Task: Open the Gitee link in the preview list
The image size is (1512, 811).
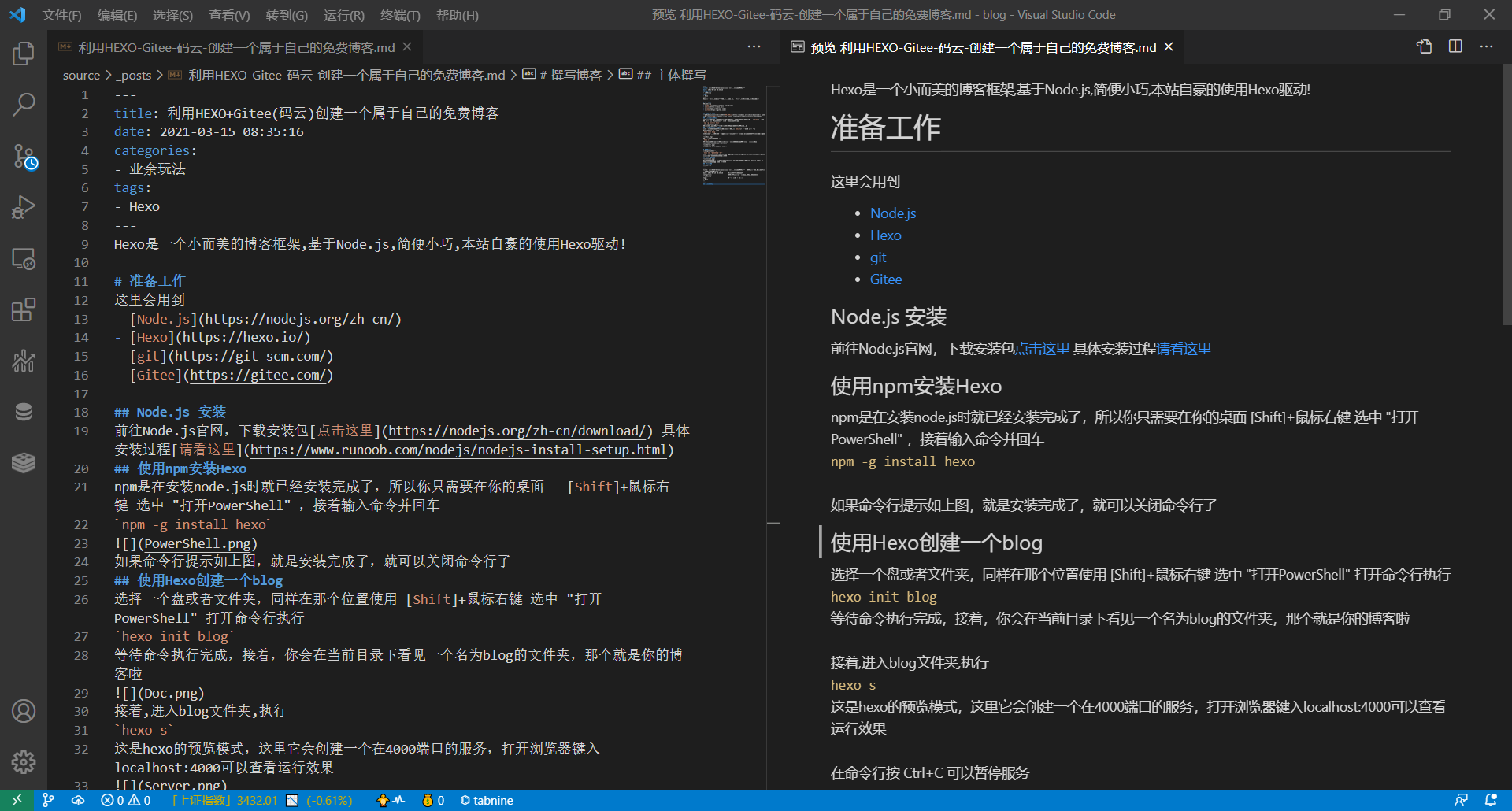Action: (x=886, y=280)
